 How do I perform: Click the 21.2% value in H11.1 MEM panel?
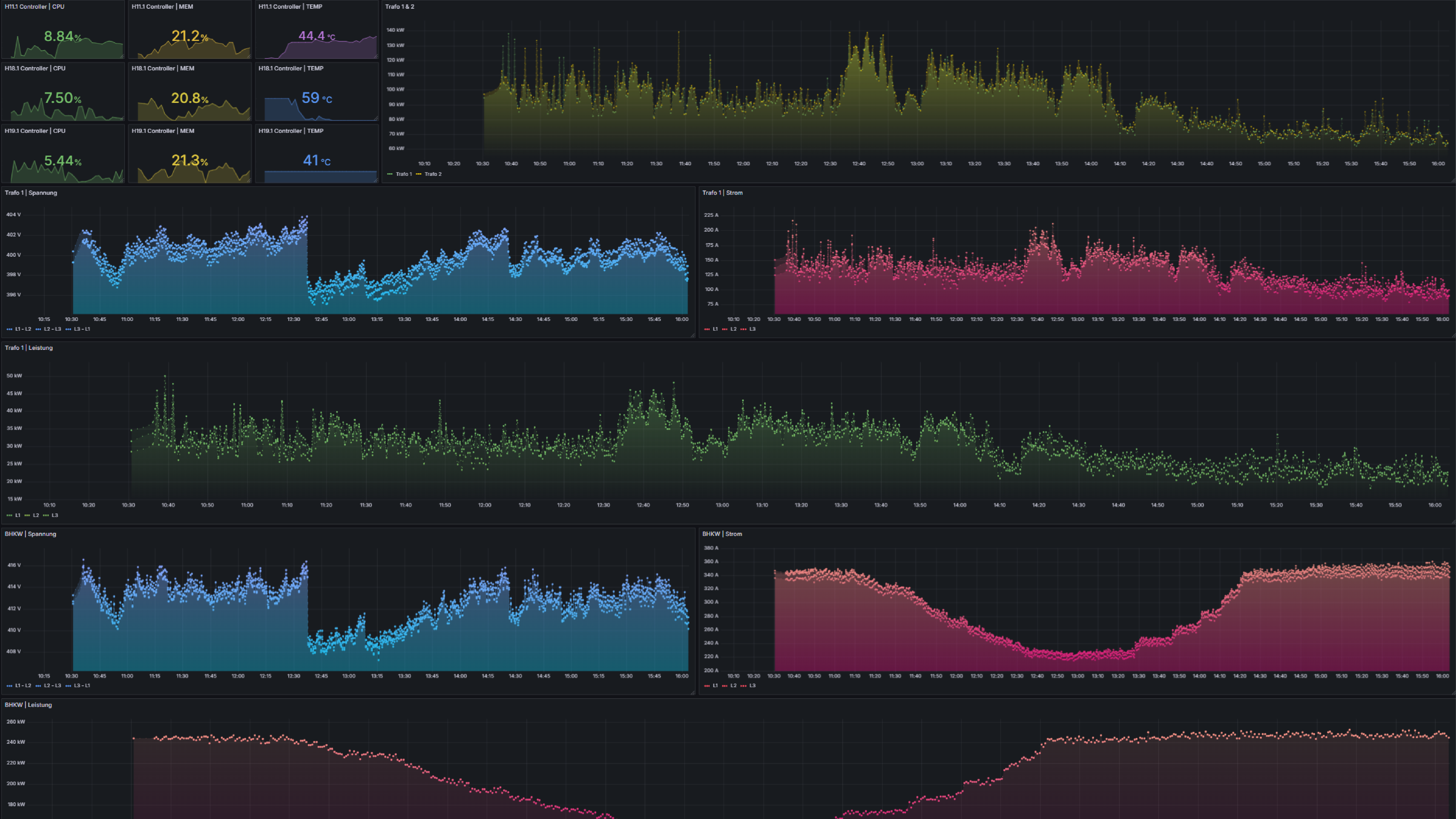pyautogui.click(x=190, y=37)
